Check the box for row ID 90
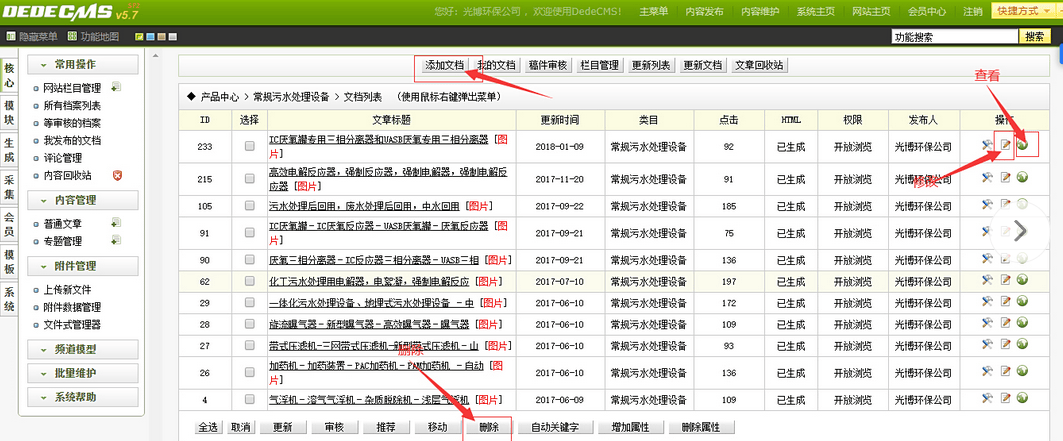The width and height of the screenshot is (1063, 441). [249, 260]
